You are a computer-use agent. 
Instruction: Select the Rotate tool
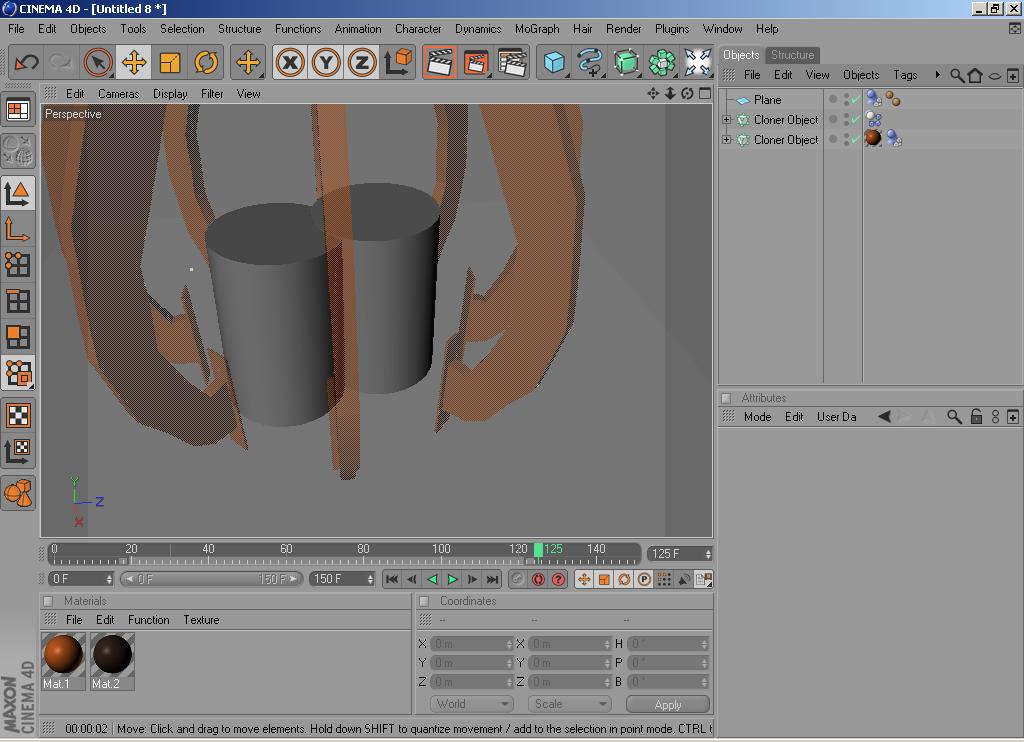pos(206,63)
